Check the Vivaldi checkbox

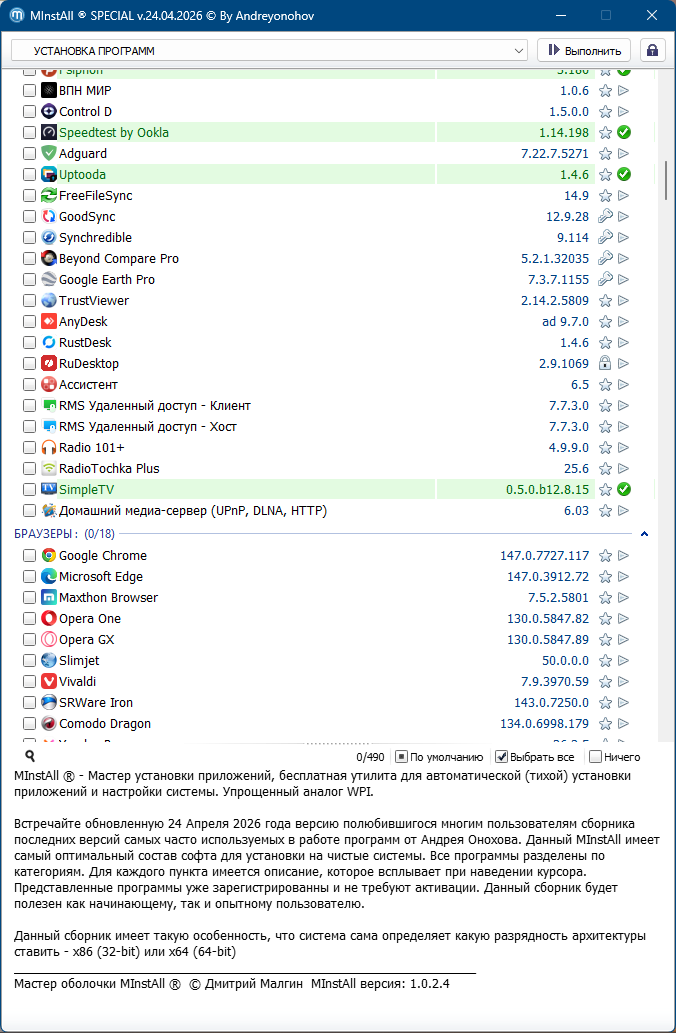(30, 682)
